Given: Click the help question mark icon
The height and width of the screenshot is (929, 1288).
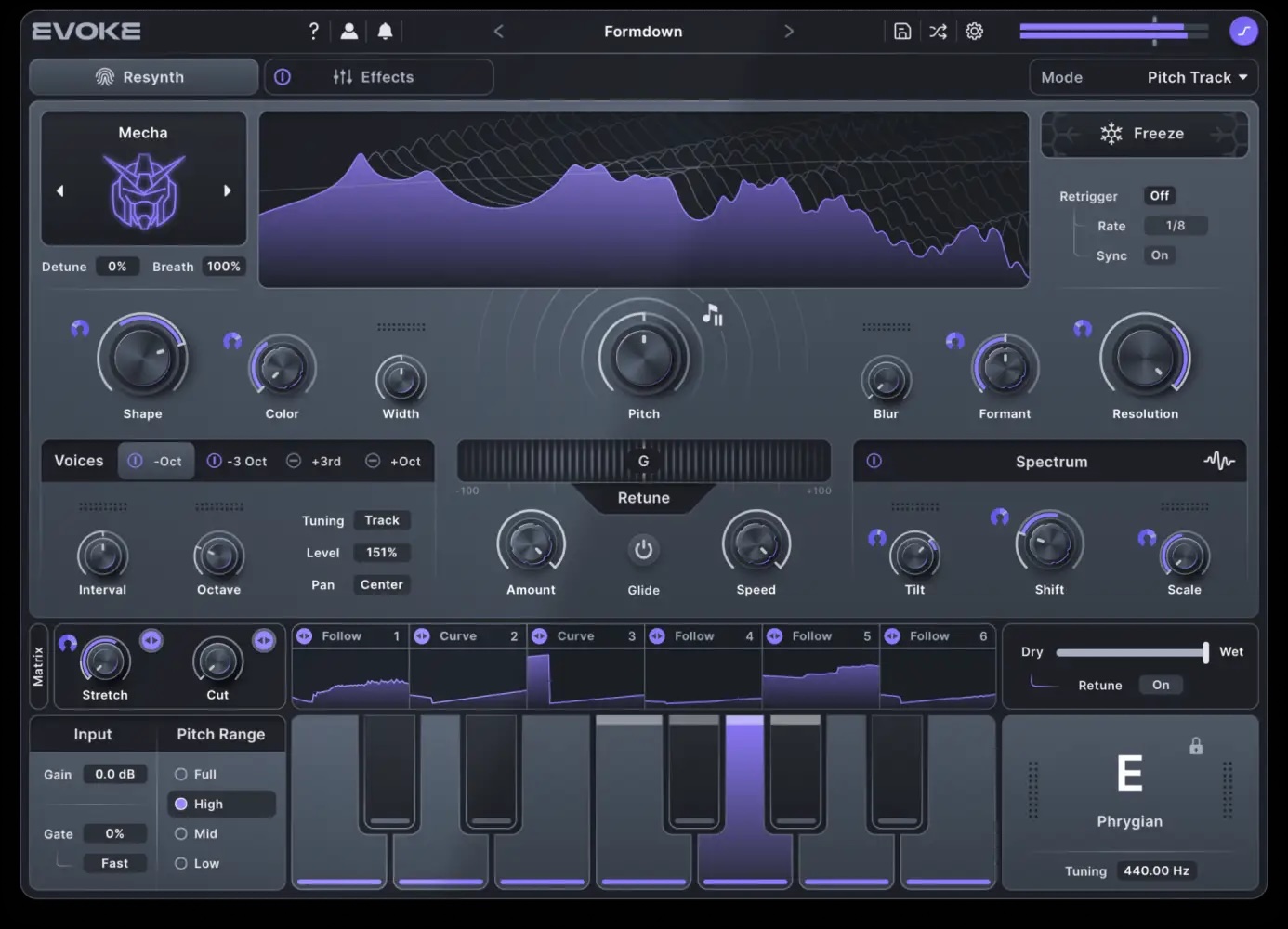Looking at the screenshot, I should coord(314,31).
